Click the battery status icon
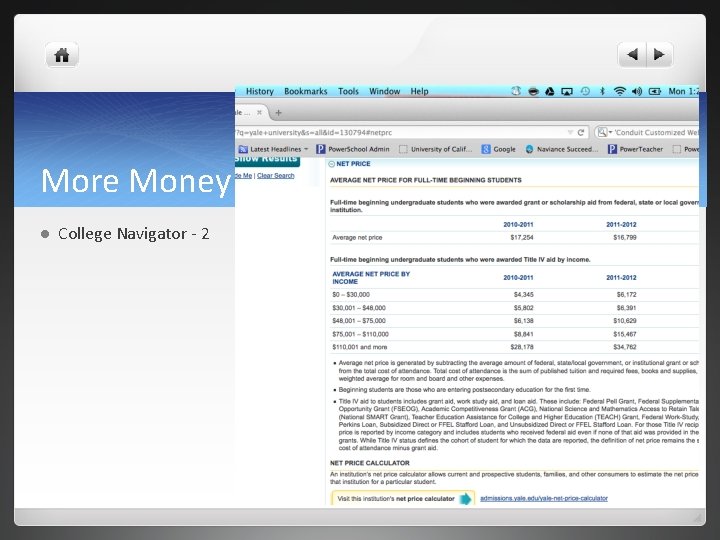The width and height of the screenshot is (720, 540). pyautogui.click(x=654, y=91)
